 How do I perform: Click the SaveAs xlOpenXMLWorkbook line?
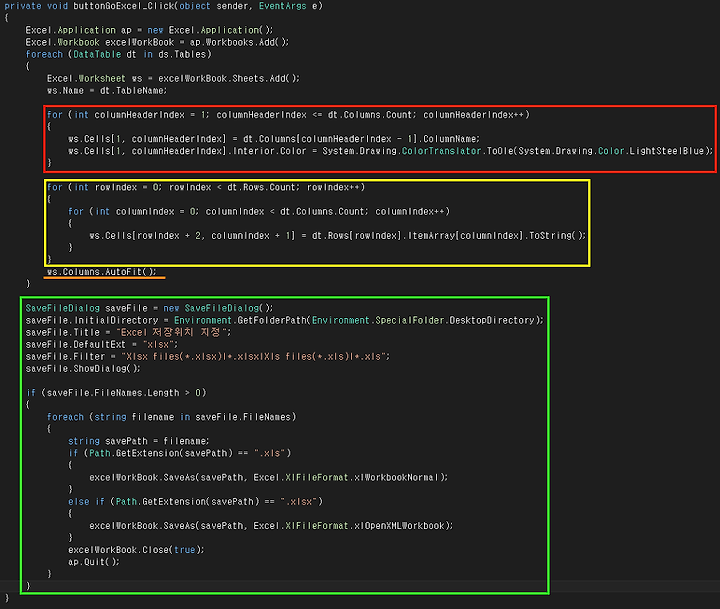[x=271, y=526]
